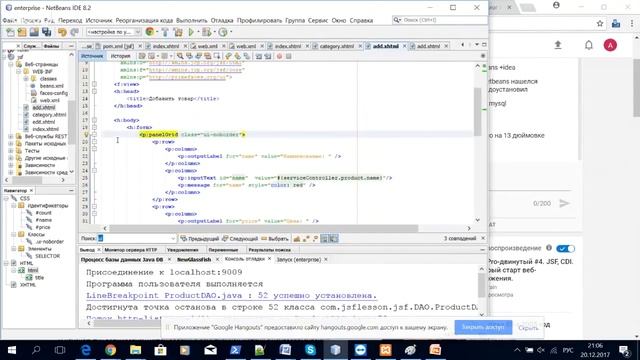
Task: Close the search bar with X
Action: (x=483, y=238)
